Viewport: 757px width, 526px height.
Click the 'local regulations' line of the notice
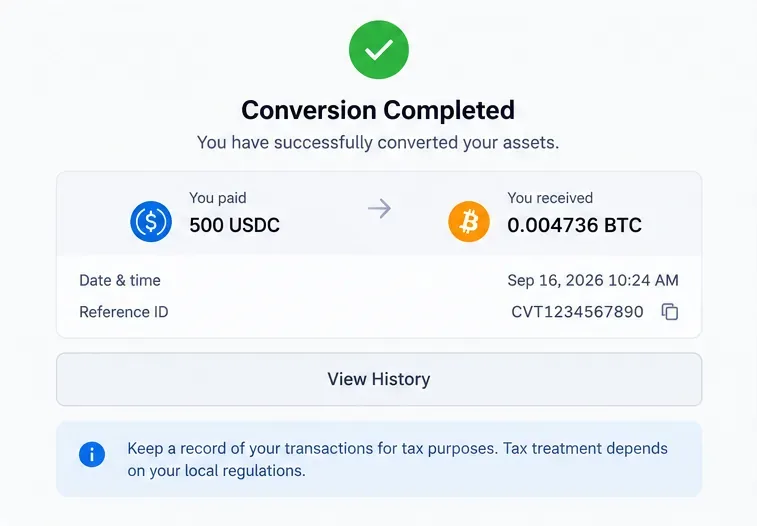[x=216, y=471]
